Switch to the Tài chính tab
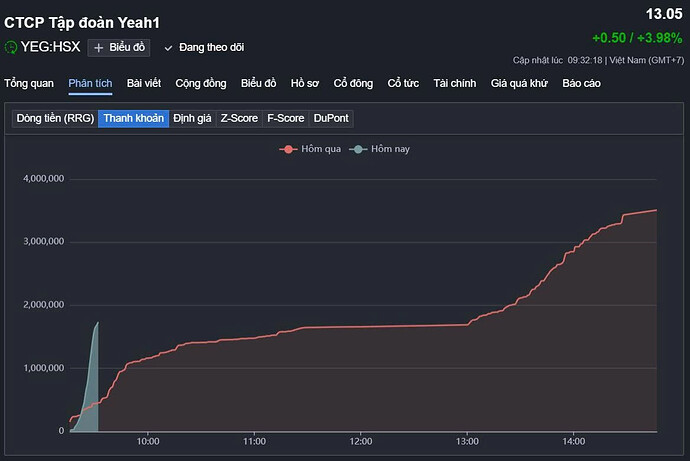The image size is (690, 461). [x=454, y=83]
